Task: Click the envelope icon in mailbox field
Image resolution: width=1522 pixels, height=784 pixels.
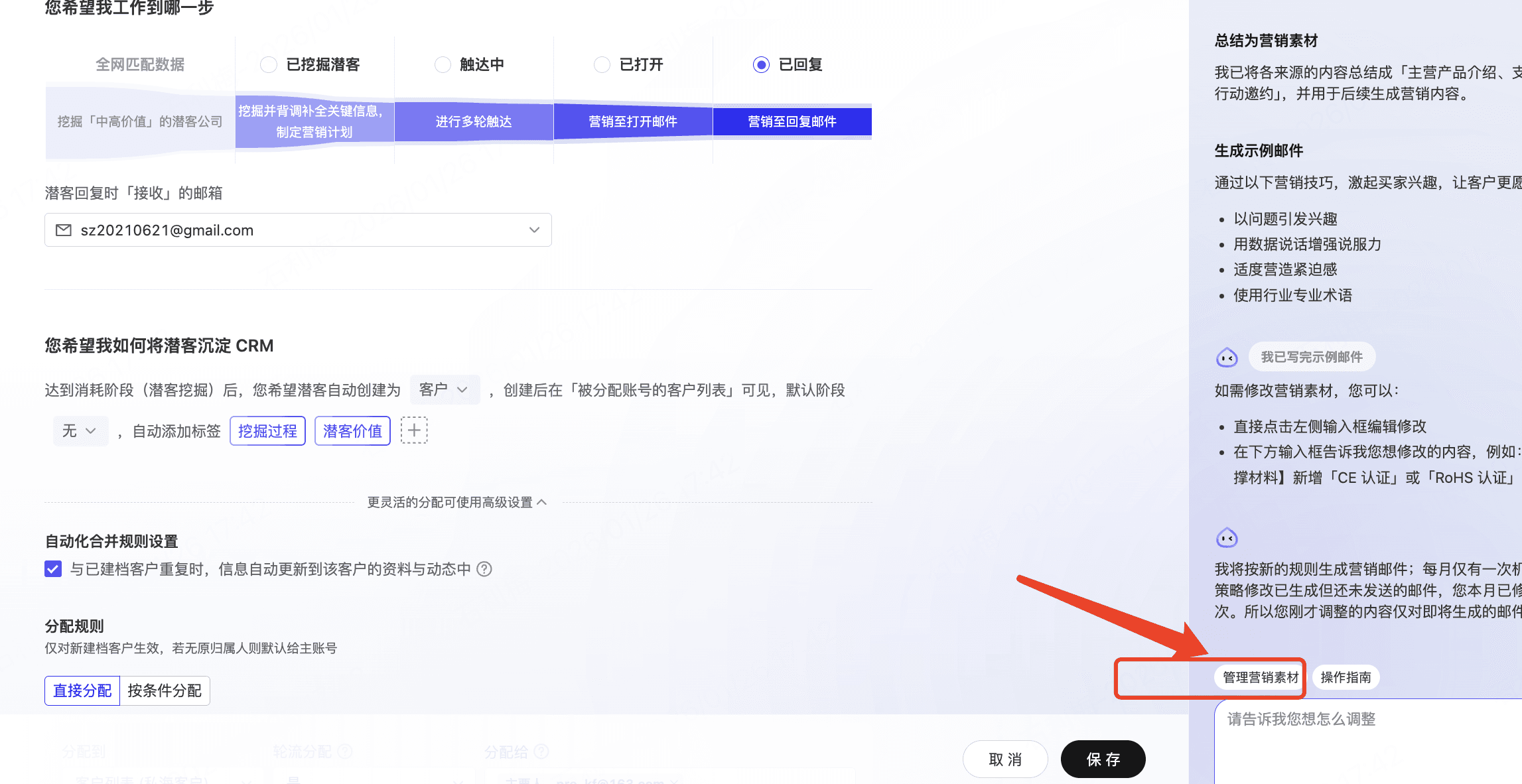Action: click(64, 230)
